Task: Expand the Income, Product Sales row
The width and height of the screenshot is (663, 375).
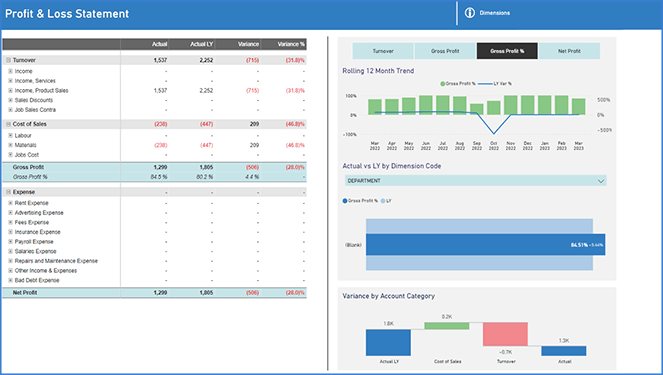Action: pos(11,90)
